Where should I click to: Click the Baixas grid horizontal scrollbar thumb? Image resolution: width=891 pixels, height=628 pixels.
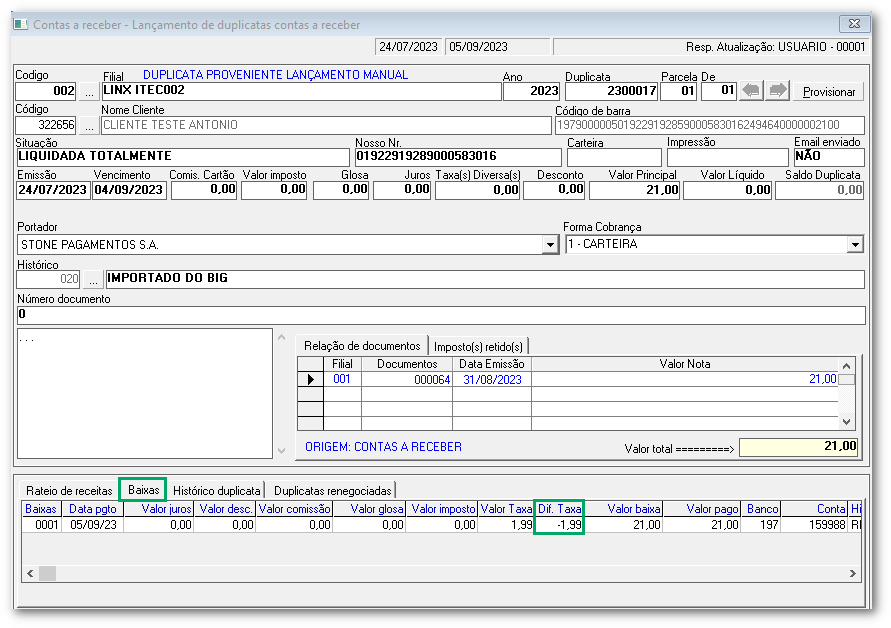pyautogui.click(x=47, y=573)
